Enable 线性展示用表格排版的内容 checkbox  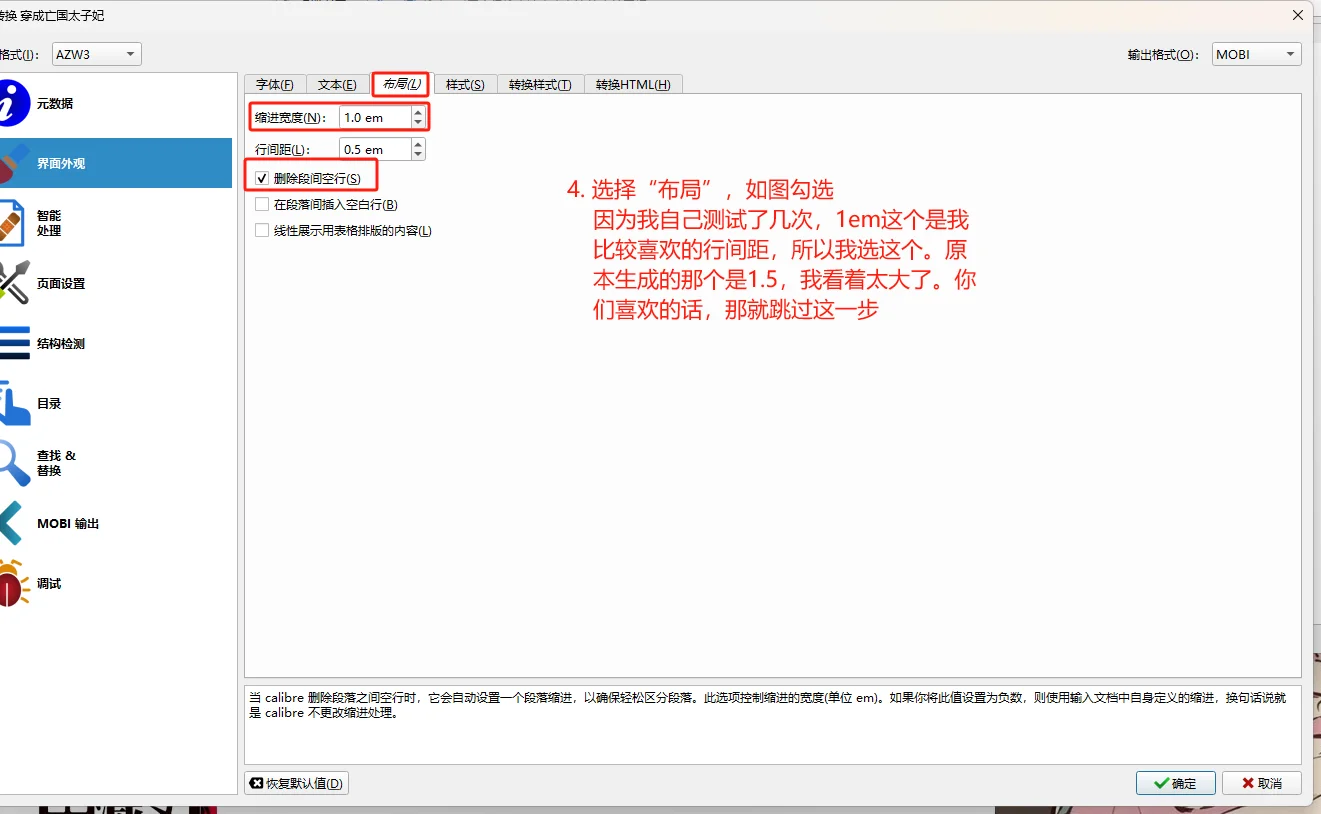262,230
